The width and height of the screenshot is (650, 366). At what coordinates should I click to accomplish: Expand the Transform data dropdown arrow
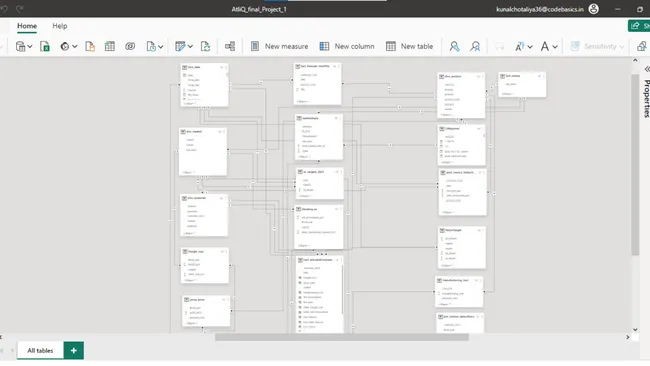(190, 46)
